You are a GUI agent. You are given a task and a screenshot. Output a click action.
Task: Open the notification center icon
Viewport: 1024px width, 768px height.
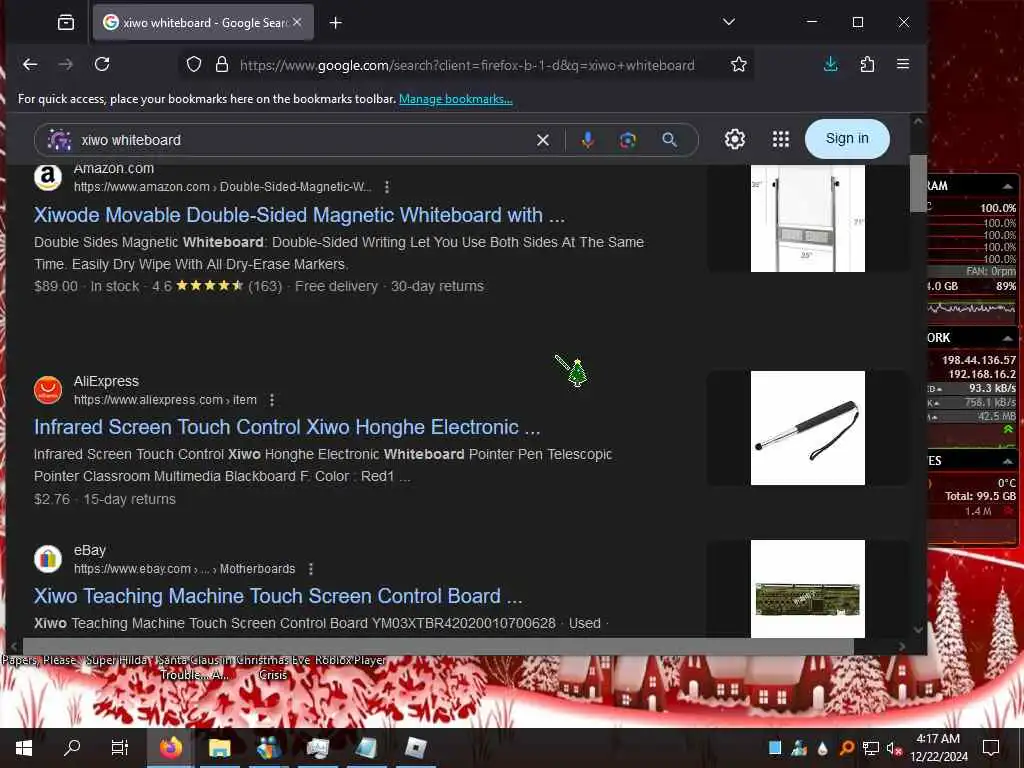click(x=991, y=748)
